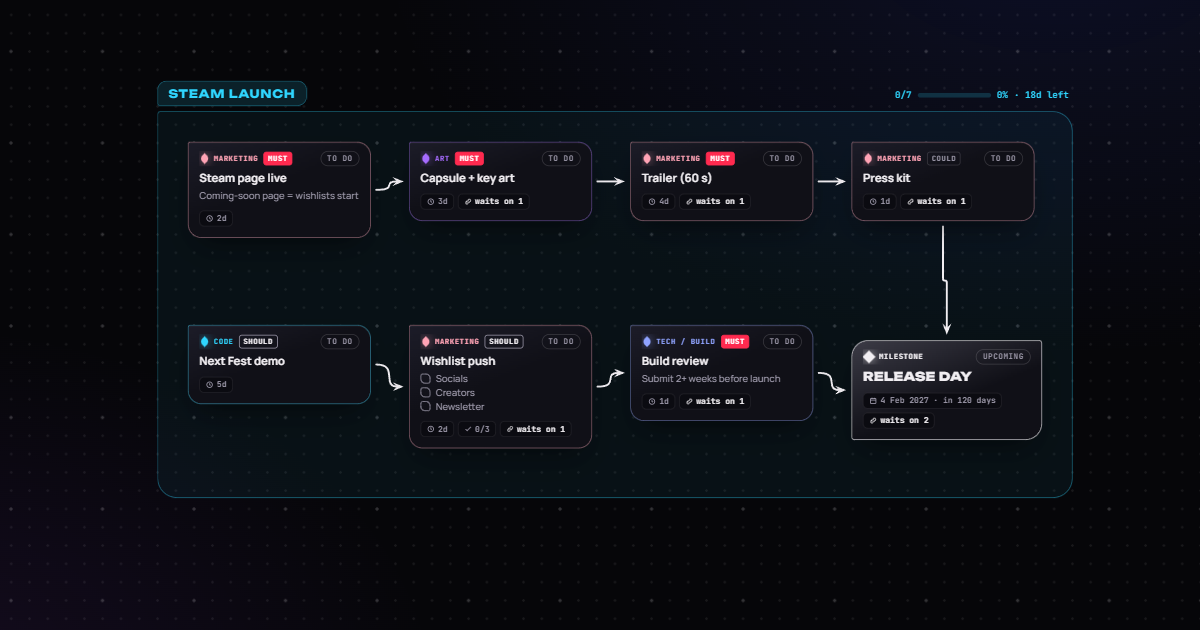Click the 0% · 18d left text
The width and height of the screenshot is (1200, 630).
click(x=1032, y=95)
